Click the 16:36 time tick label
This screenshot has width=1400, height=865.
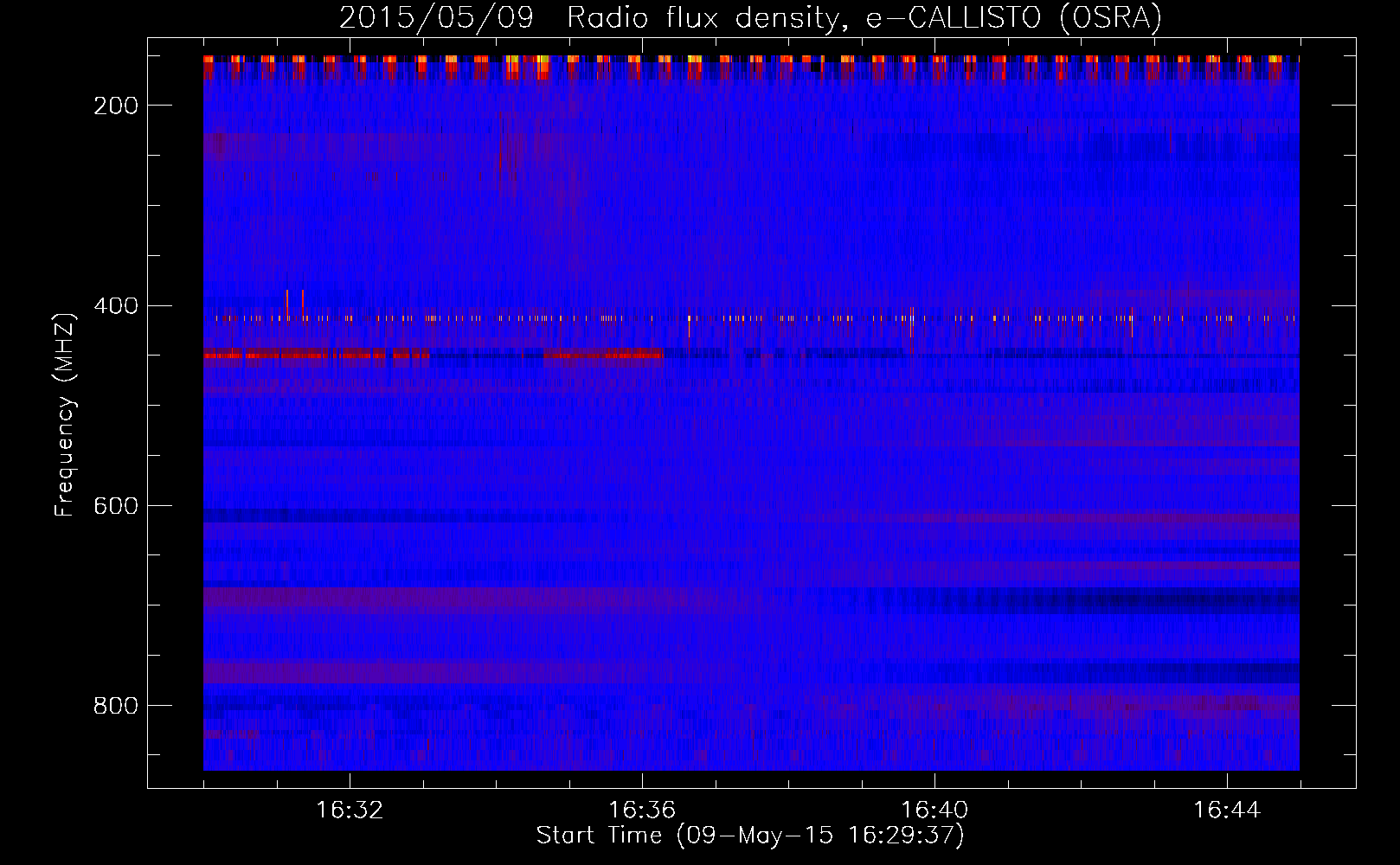(642, 811)
